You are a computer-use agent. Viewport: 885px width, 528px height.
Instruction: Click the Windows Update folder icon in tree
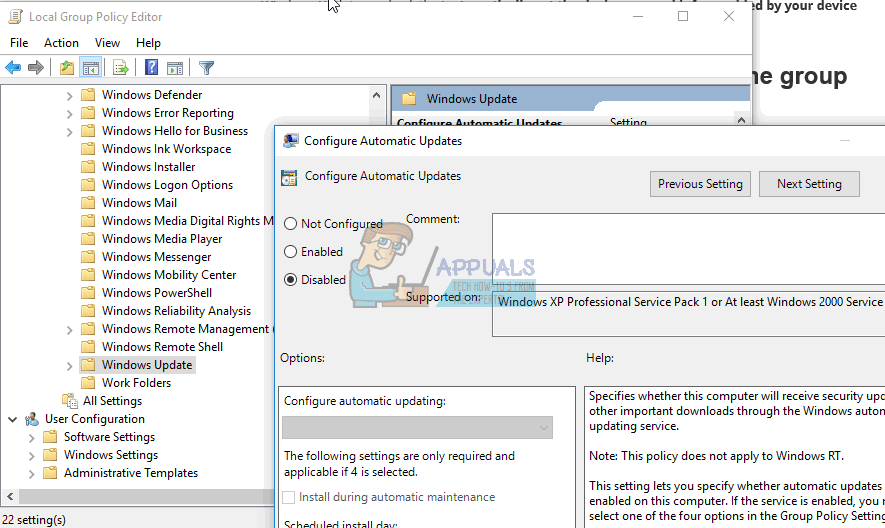tap(88, 365)
